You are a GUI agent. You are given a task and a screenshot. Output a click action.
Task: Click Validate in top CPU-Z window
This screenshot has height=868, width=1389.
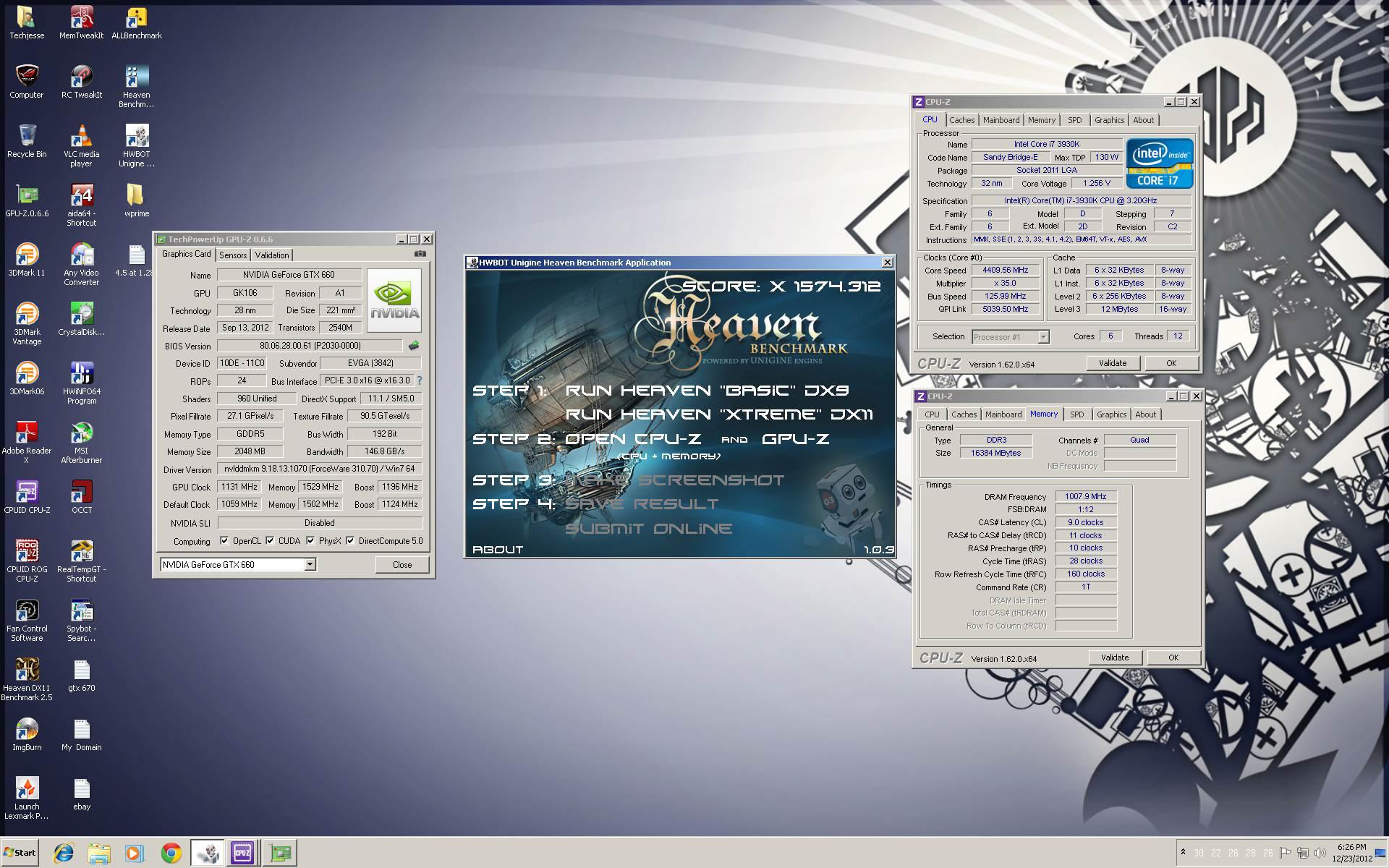[x=1113, y=363]
